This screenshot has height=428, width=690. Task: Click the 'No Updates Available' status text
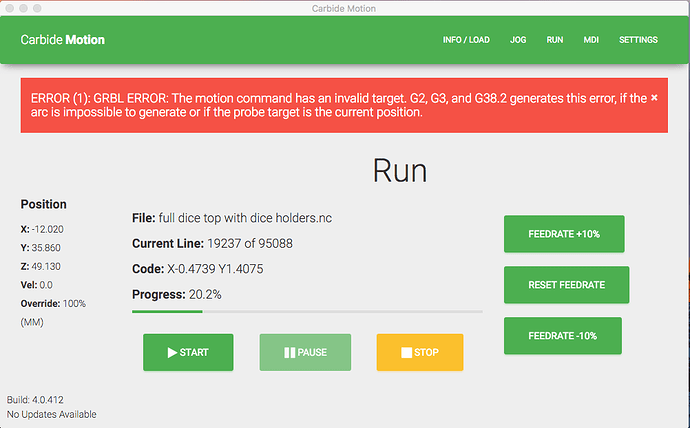point(51,414)
